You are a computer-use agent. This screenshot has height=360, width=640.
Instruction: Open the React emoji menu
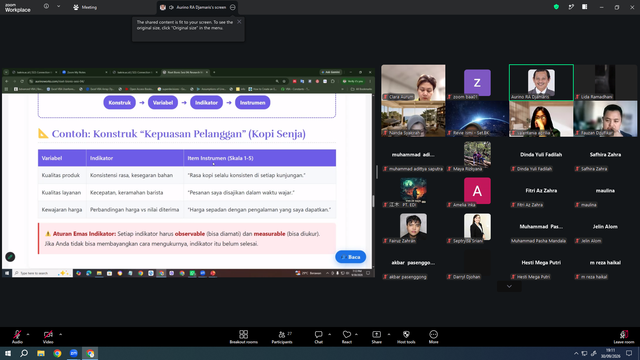(347, 337)
